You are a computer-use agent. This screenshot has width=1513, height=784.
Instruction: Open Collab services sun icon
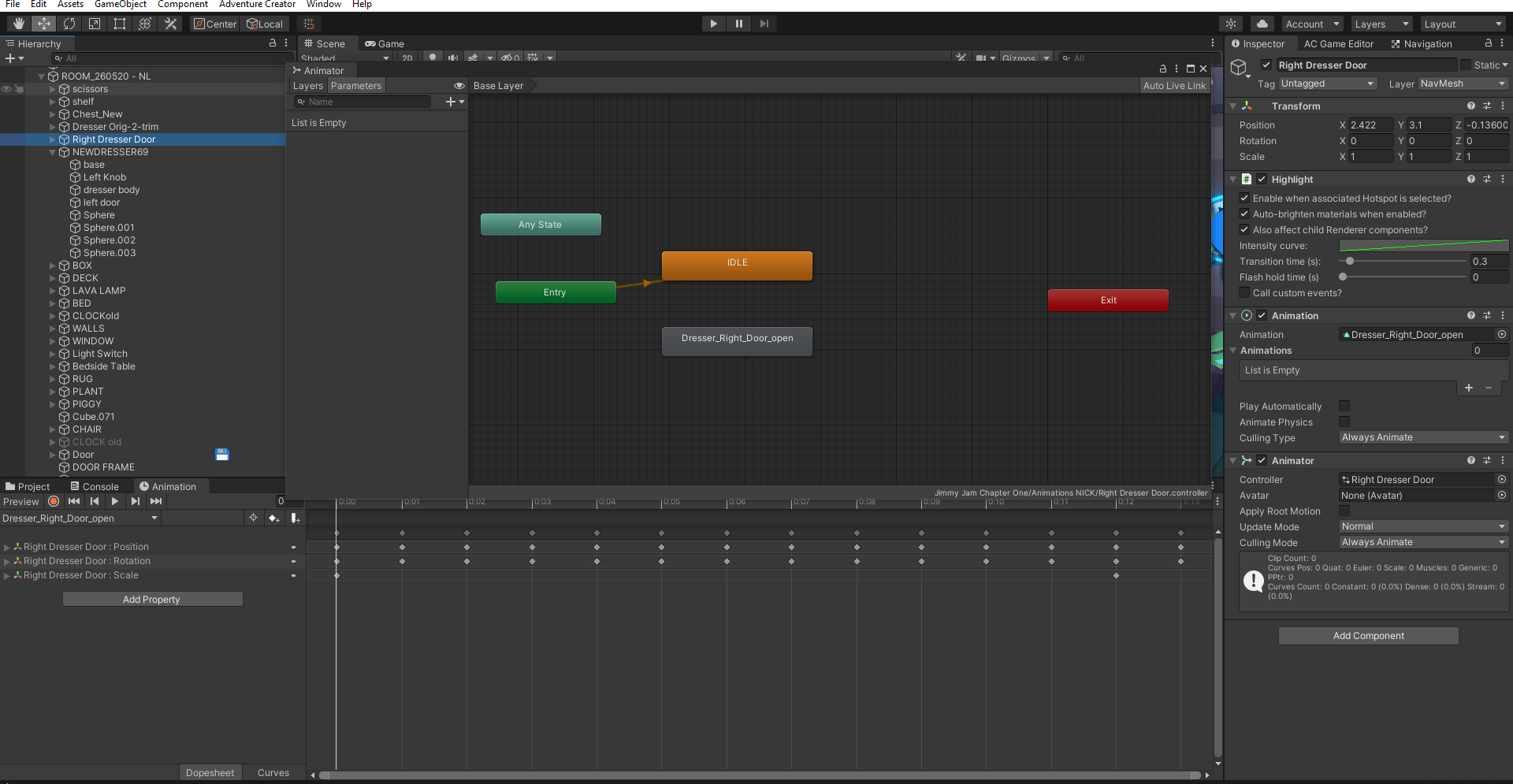tap(1231, 24)
